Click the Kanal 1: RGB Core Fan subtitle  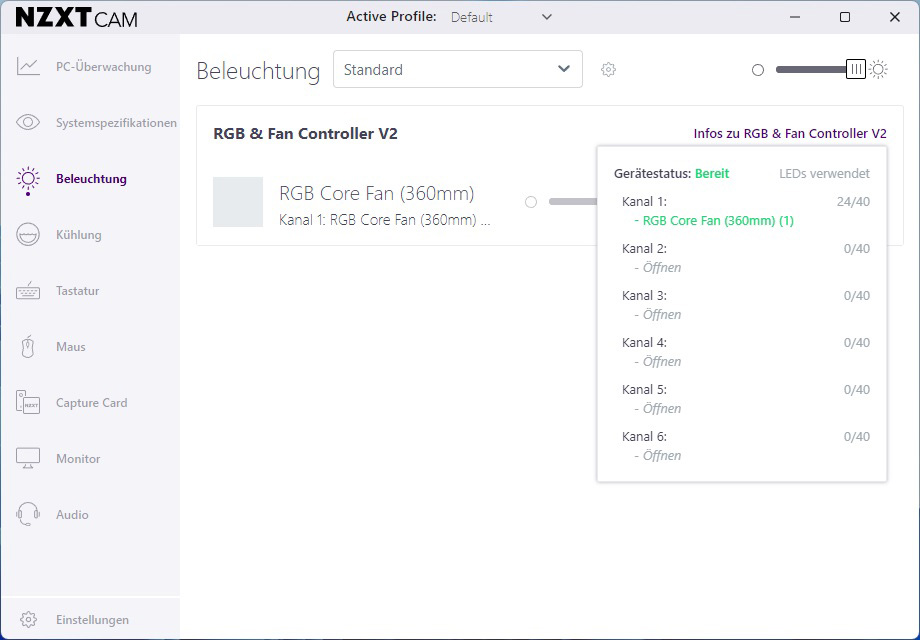pyautogui.click(x=384, y=220)
